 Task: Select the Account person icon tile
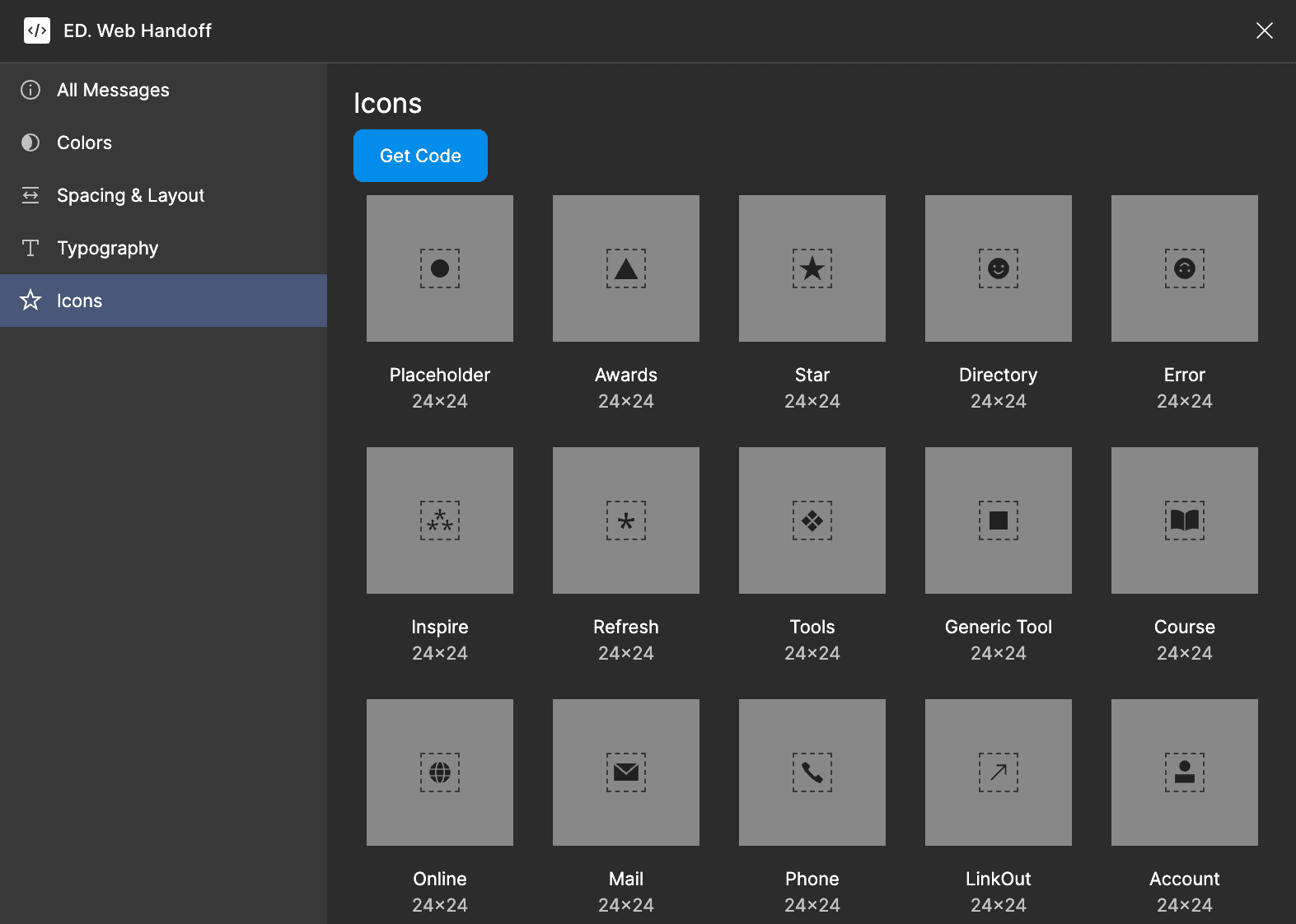[1185, 772]
